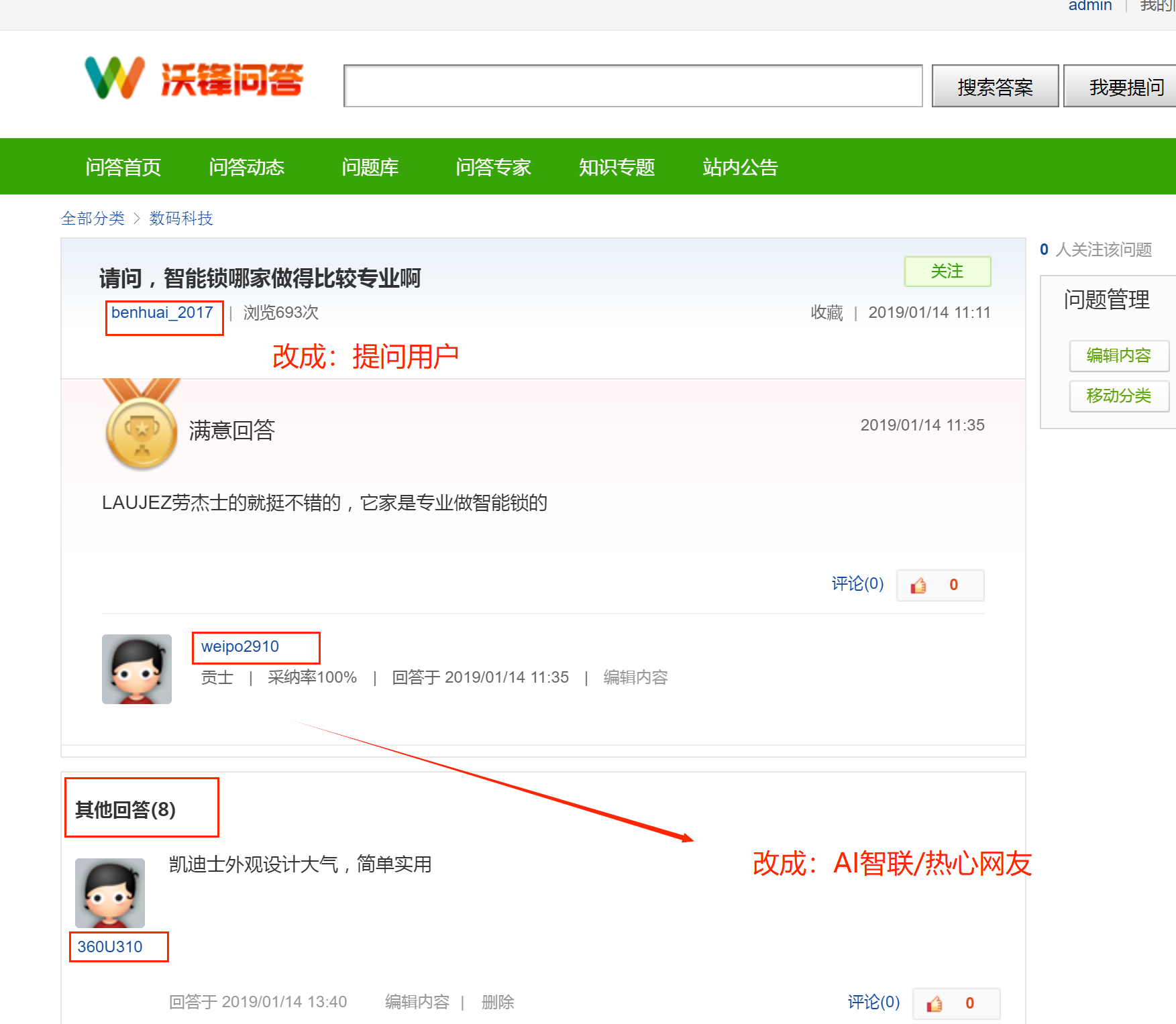Image resolution: width=1176 pixels, height=1024 pixels.
Task: Click the 数码科技 breadcrumb link
Action: tap(181, 219)
